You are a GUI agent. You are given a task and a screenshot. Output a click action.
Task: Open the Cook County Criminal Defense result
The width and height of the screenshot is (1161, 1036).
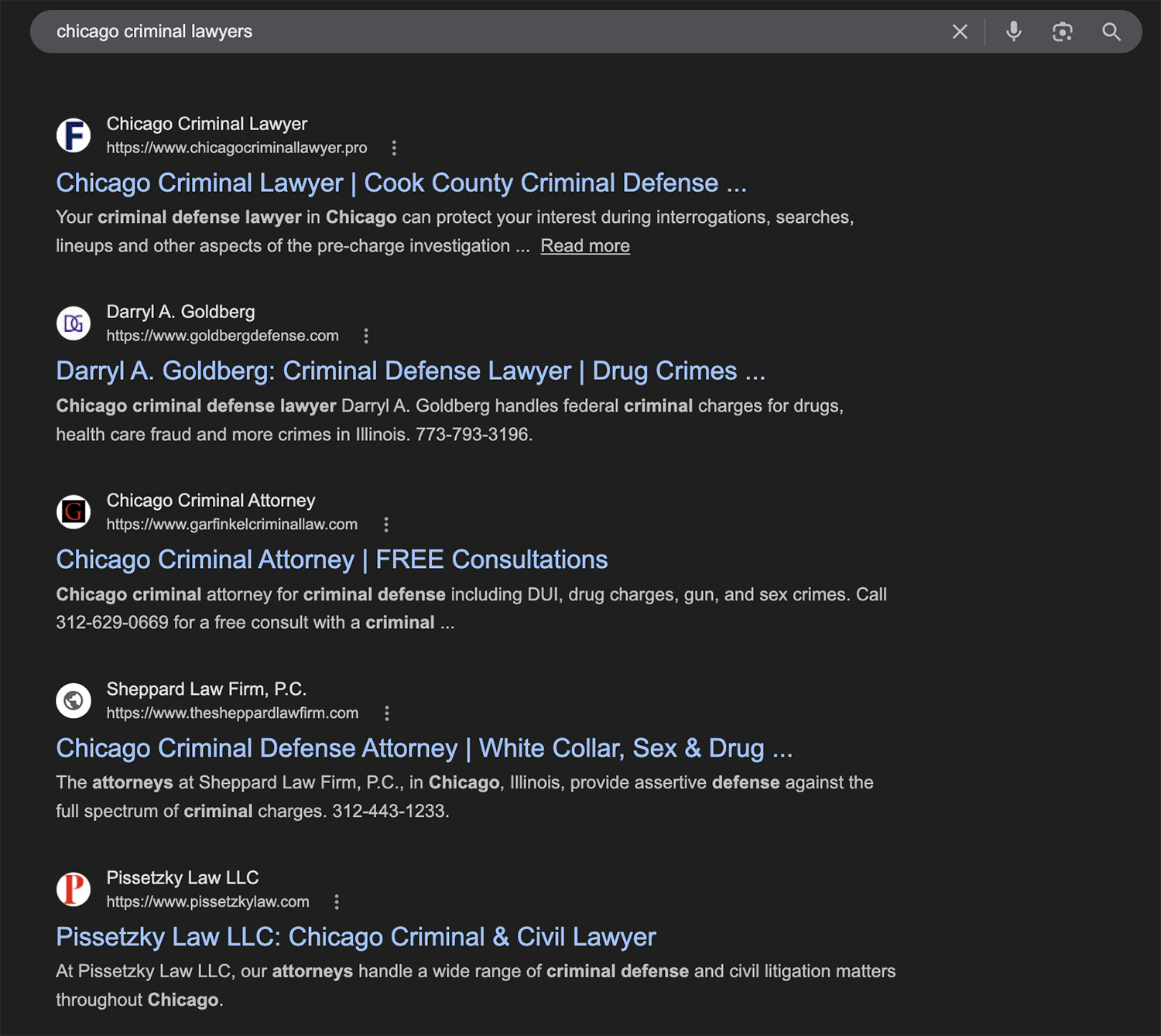click(x=401, y=183)
